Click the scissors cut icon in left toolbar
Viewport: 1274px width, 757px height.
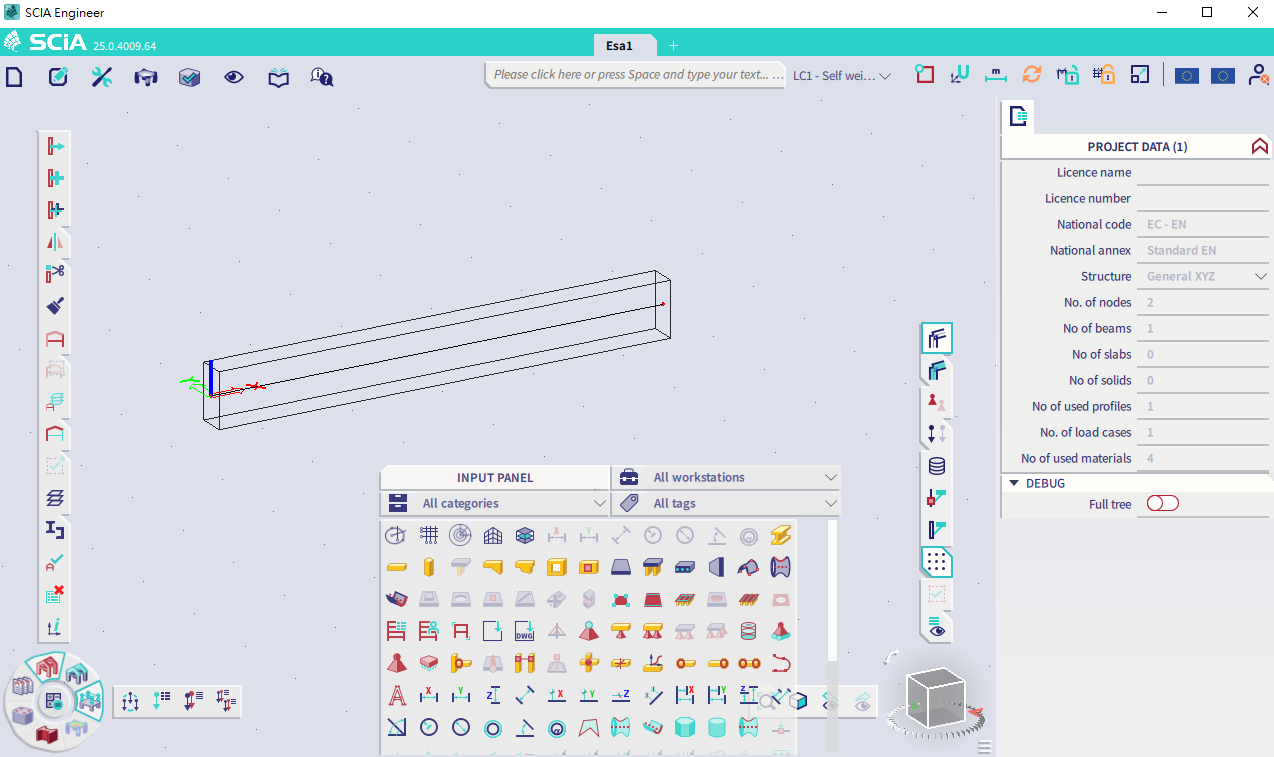tap(55, 274)
